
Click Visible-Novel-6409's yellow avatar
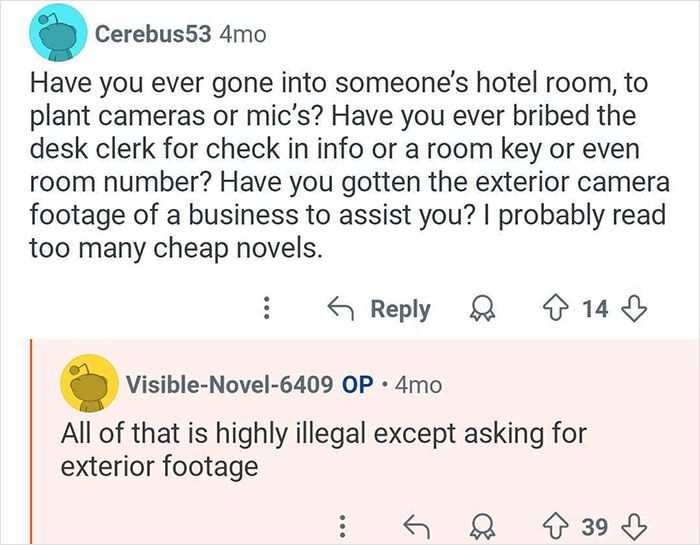click(88, 383)
